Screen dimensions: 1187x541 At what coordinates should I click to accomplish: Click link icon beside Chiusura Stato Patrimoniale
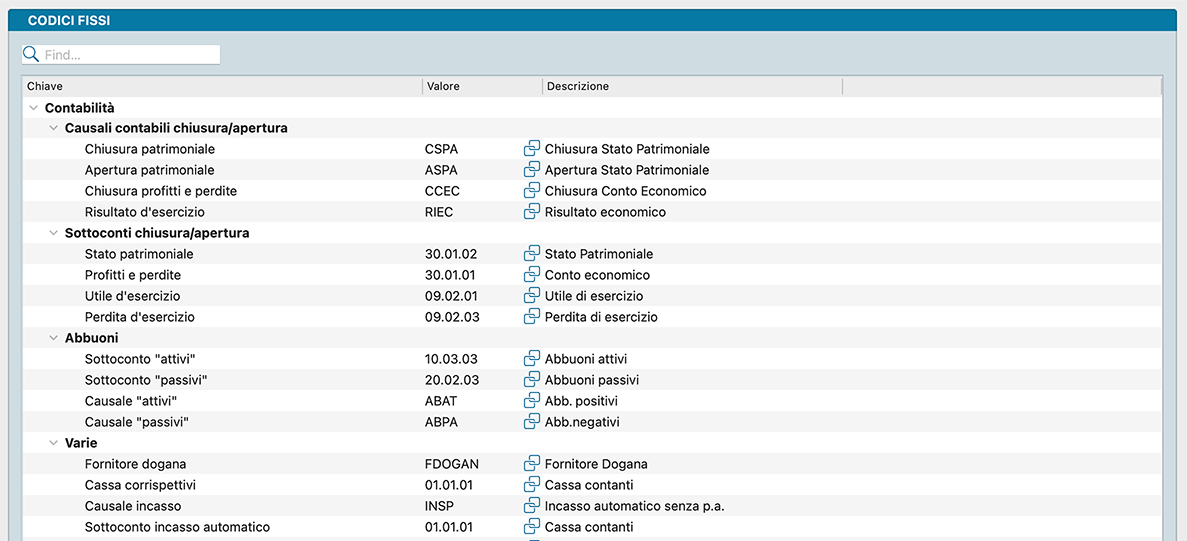tap(532, 149)
